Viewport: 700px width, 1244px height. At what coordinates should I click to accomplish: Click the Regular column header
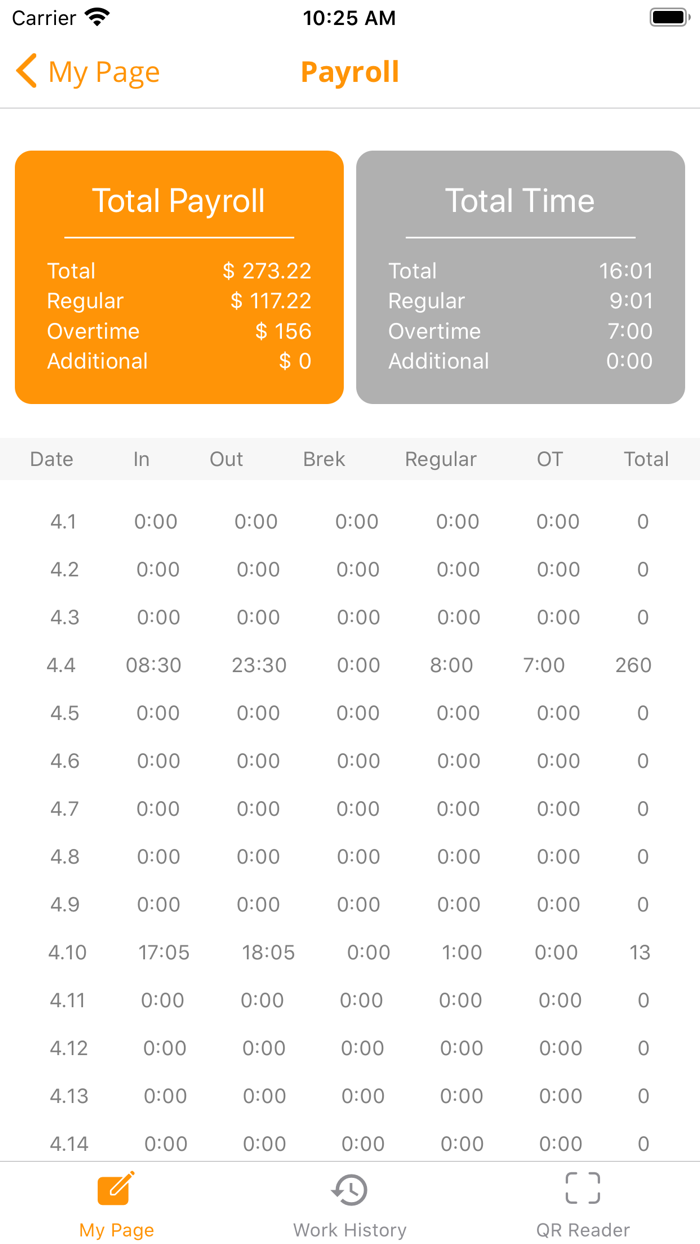pyautogui.click(x=440, y=459)
